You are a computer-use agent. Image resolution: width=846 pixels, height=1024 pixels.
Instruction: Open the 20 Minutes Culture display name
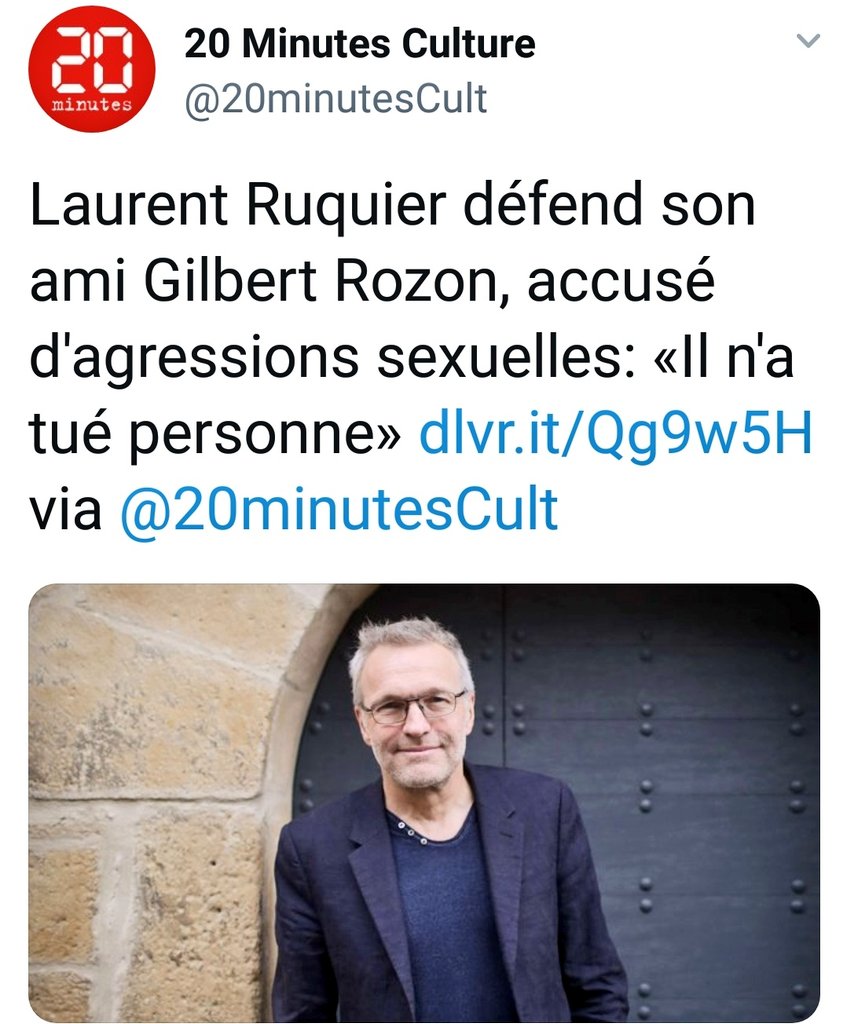coord(359,44)
